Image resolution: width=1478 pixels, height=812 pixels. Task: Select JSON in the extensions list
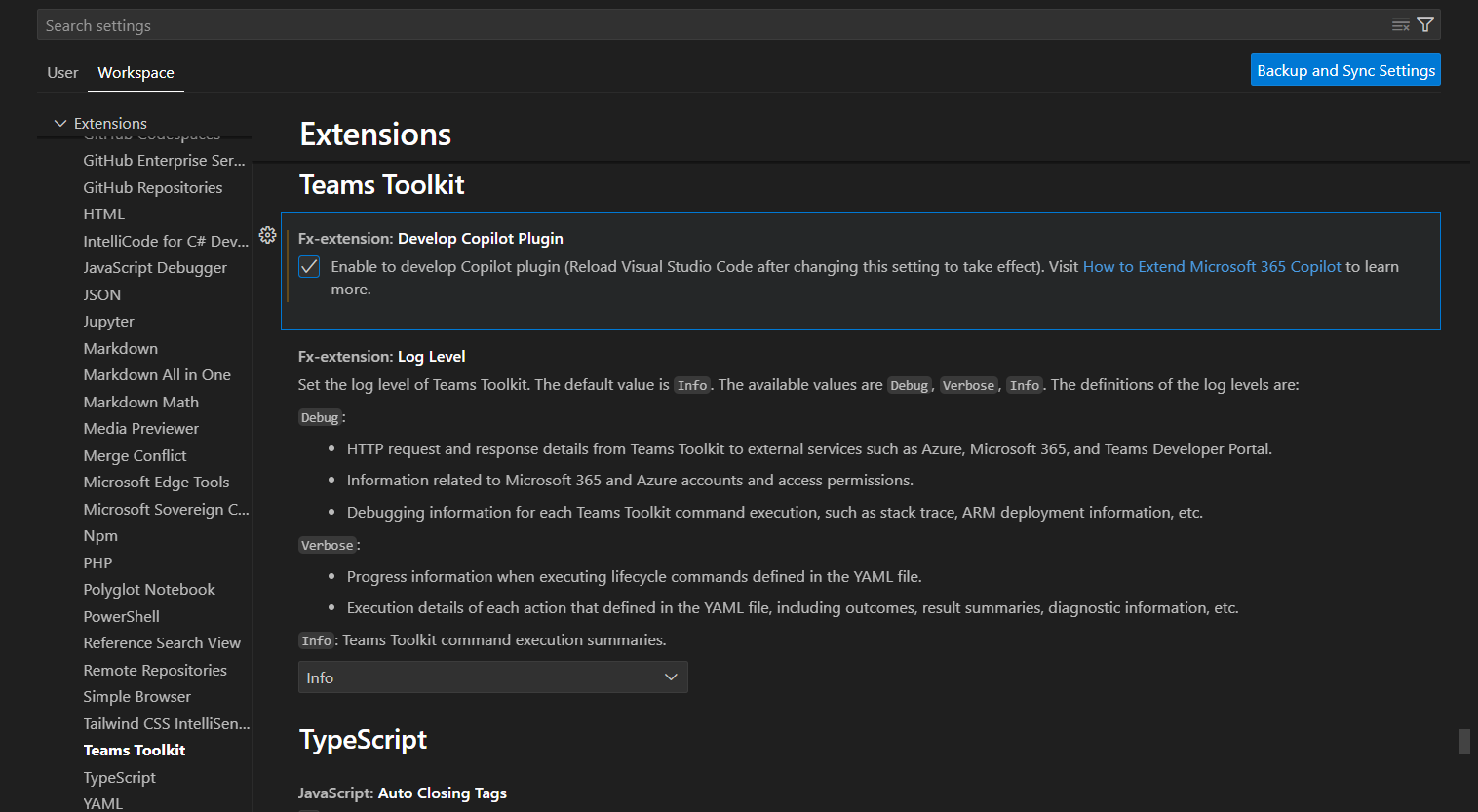click(x=102, y=294)
